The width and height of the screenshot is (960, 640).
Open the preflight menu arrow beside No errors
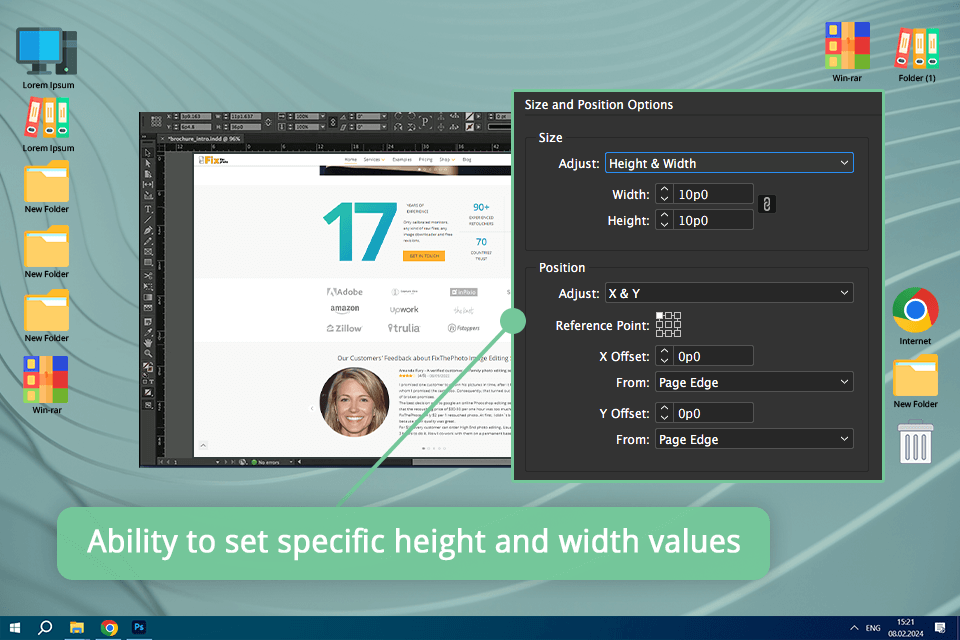click(x=291, y=462)
